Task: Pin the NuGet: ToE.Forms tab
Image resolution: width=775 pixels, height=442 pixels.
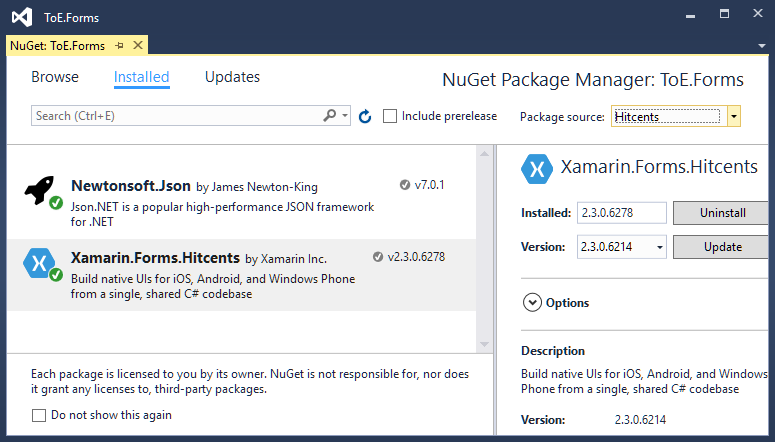Action: [119, 45]
